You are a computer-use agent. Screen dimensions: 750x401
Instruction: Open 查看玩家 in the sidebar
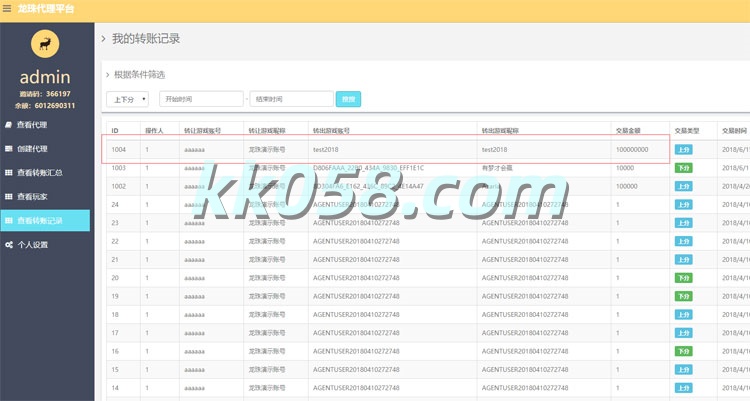32,197
